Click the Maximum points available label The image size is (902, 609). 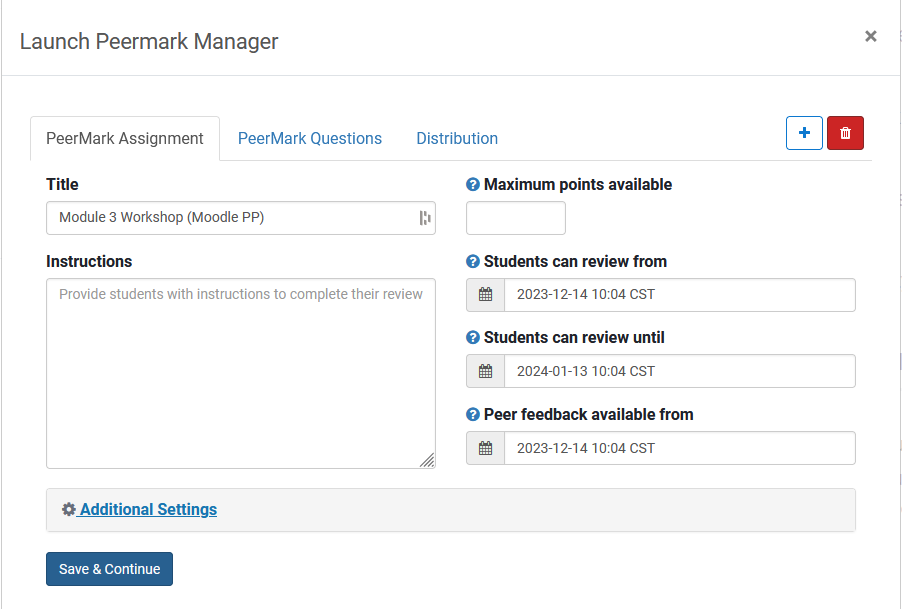pyautogui.click(x=578, y=185)
